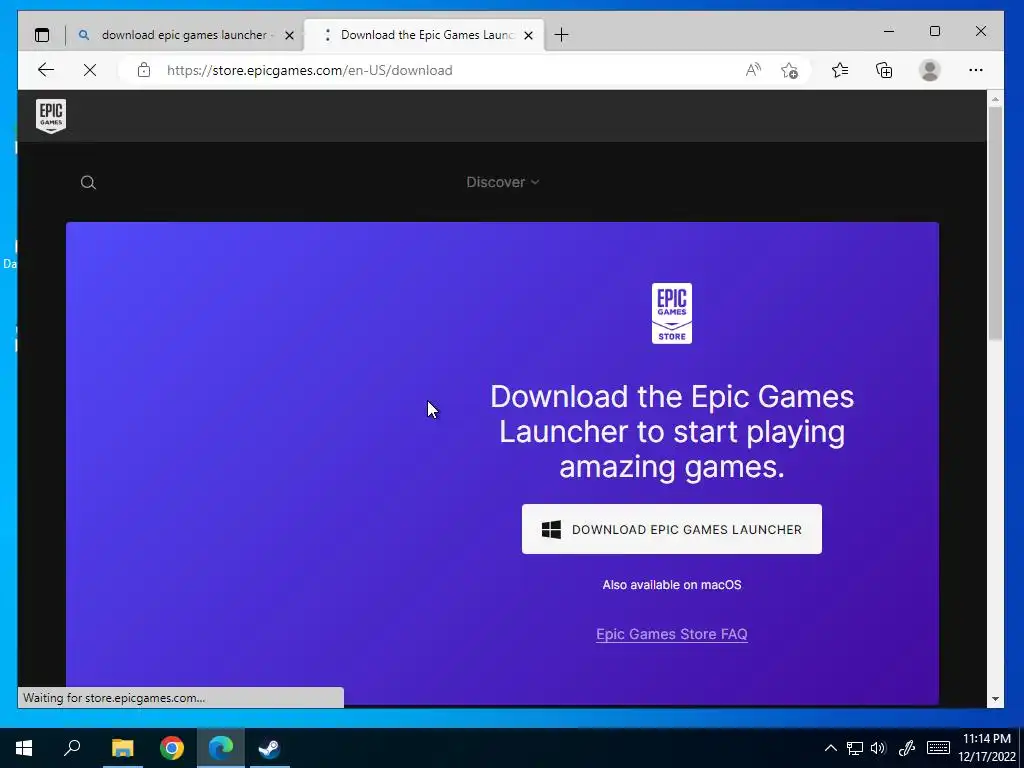Open the browser profile avatar

tap(929, 70)
